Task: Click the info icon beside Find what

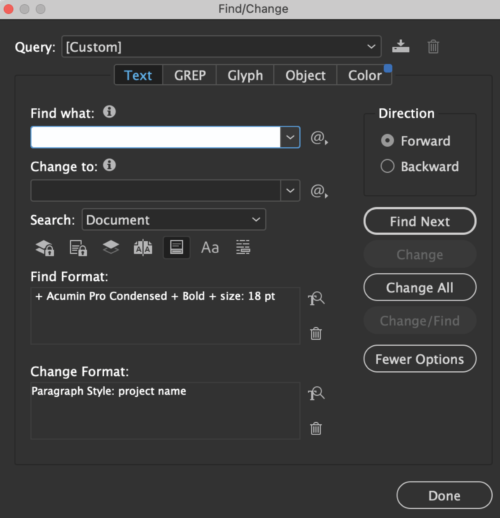Action: 109,112
